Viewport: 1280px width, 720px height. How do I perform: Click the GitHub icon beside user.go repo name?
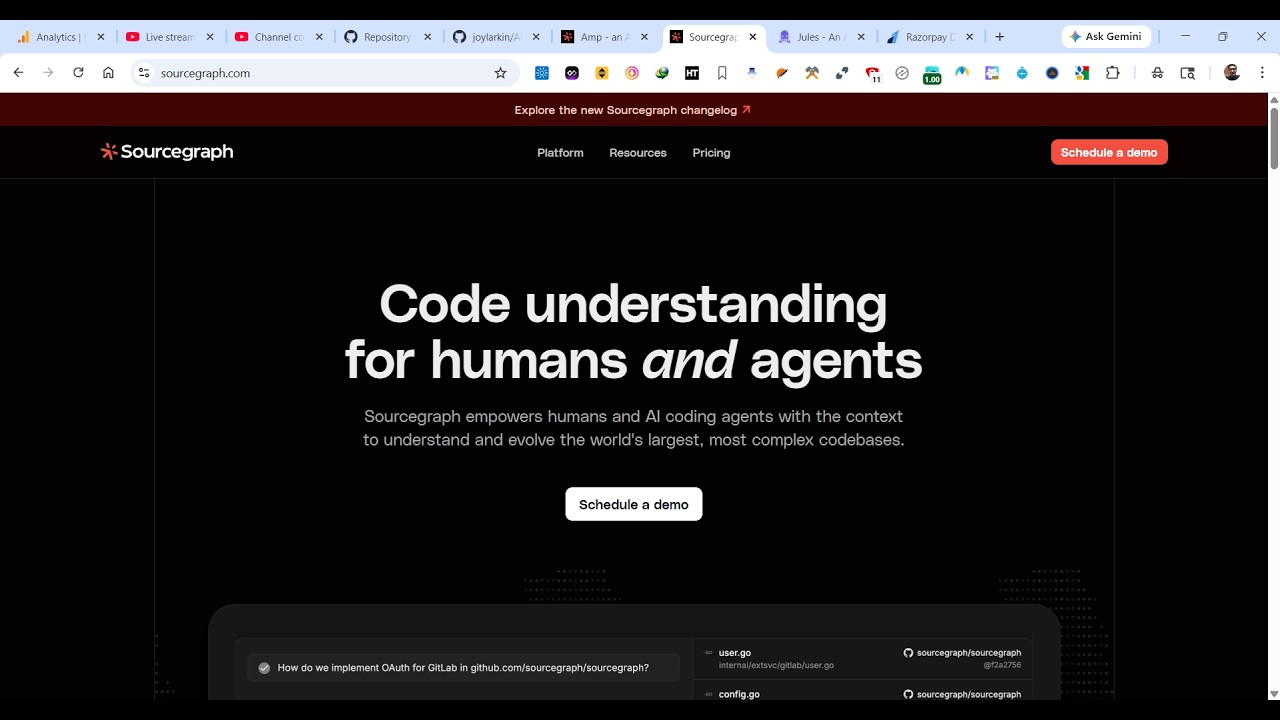pyautogui.click(x=908, y=653)
